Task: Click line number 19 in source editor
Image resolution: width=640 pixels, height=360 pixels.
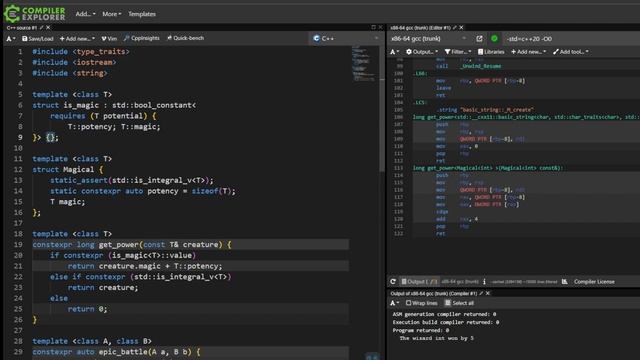Action: [18, 244]
